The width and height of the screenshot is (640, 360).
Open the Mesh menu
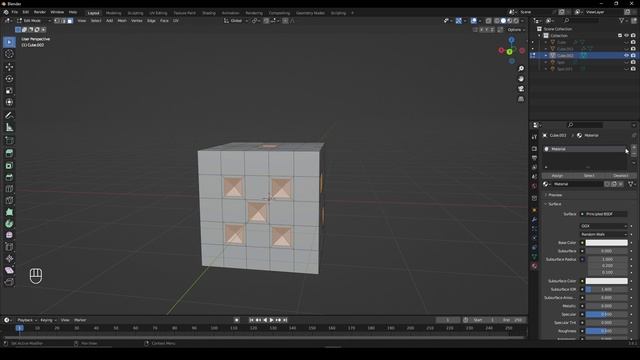click(122, 20)
